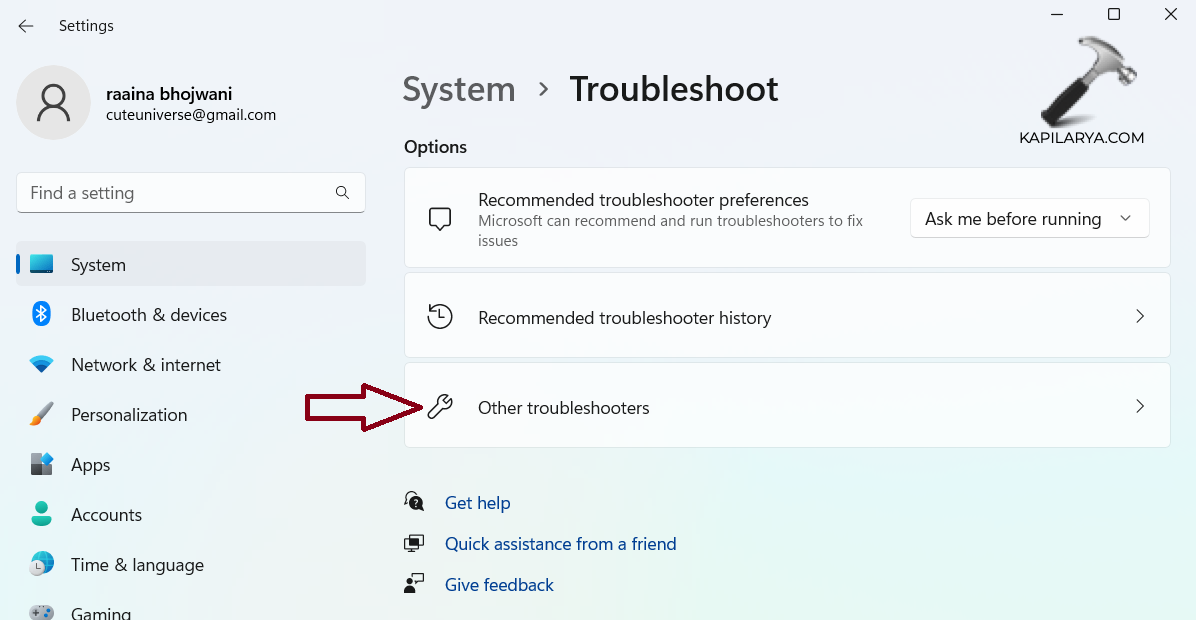Image resolution: width=1196 pixels, height=620 pixels.
Task: Open the Ask me before running dropdown
Action: [x=1029, y=219]
